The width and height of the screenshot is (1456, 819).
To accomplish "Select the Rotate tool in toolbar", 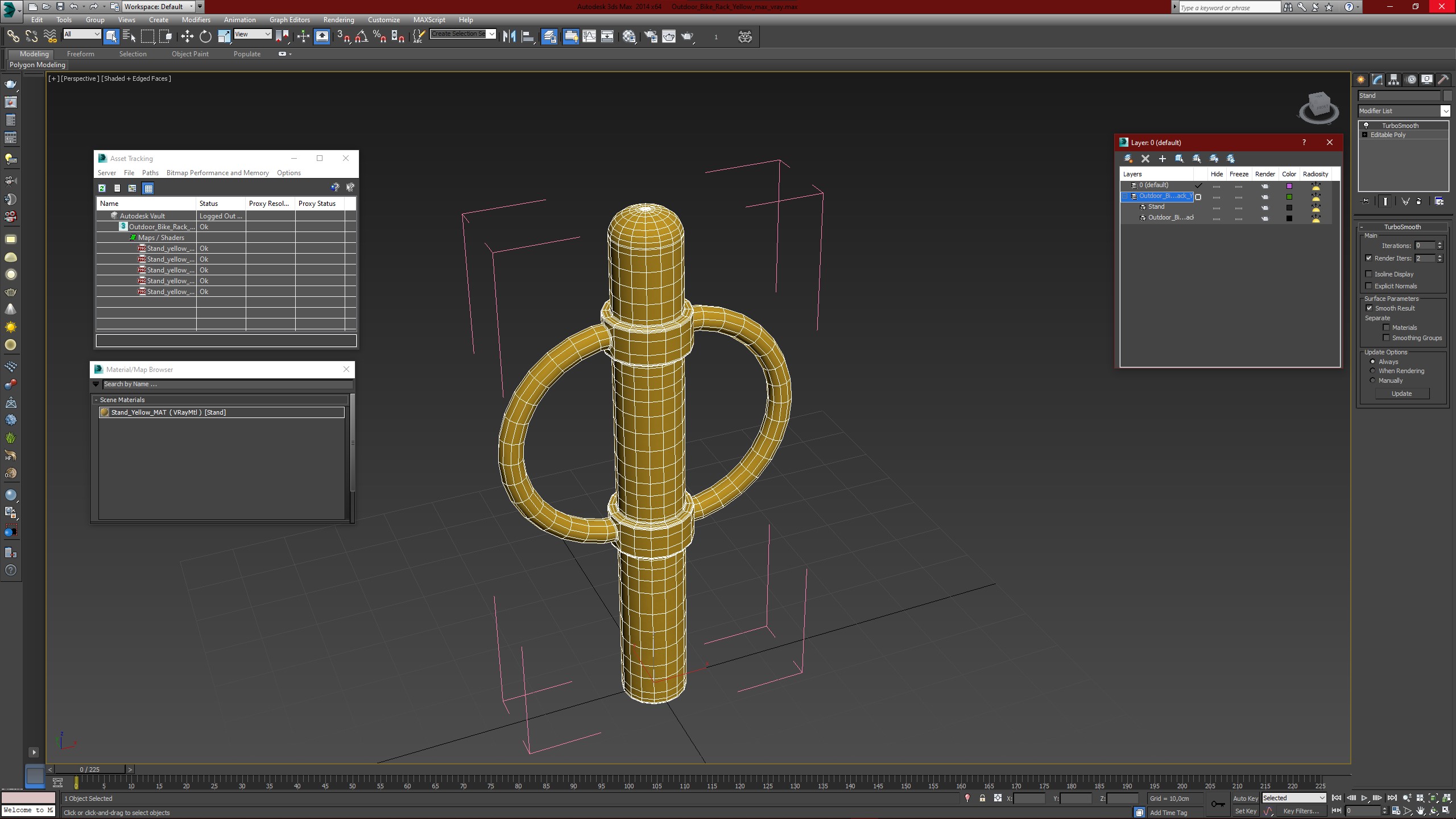I will 205,36.
